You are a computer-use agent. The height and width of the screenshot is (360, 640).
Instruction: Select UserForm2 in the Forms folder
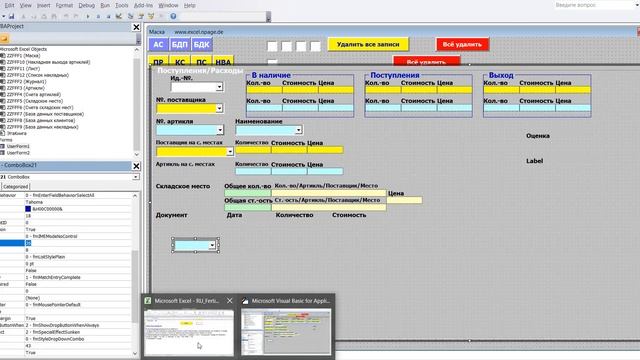(x=18, y=153)
